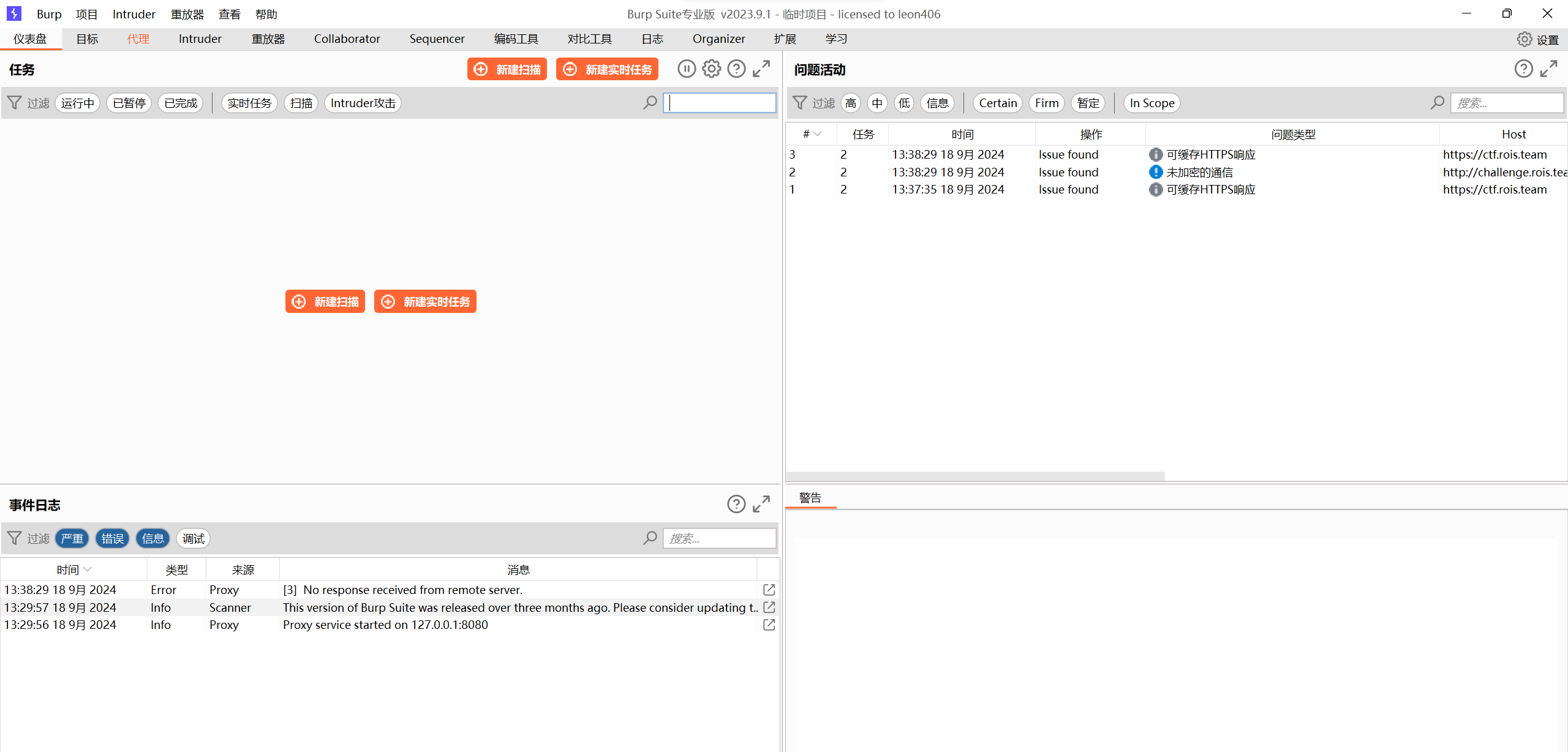Expand the Tasks panel to full size
The height and width of the screenshot is (752, 1568).
pos(761,69)
